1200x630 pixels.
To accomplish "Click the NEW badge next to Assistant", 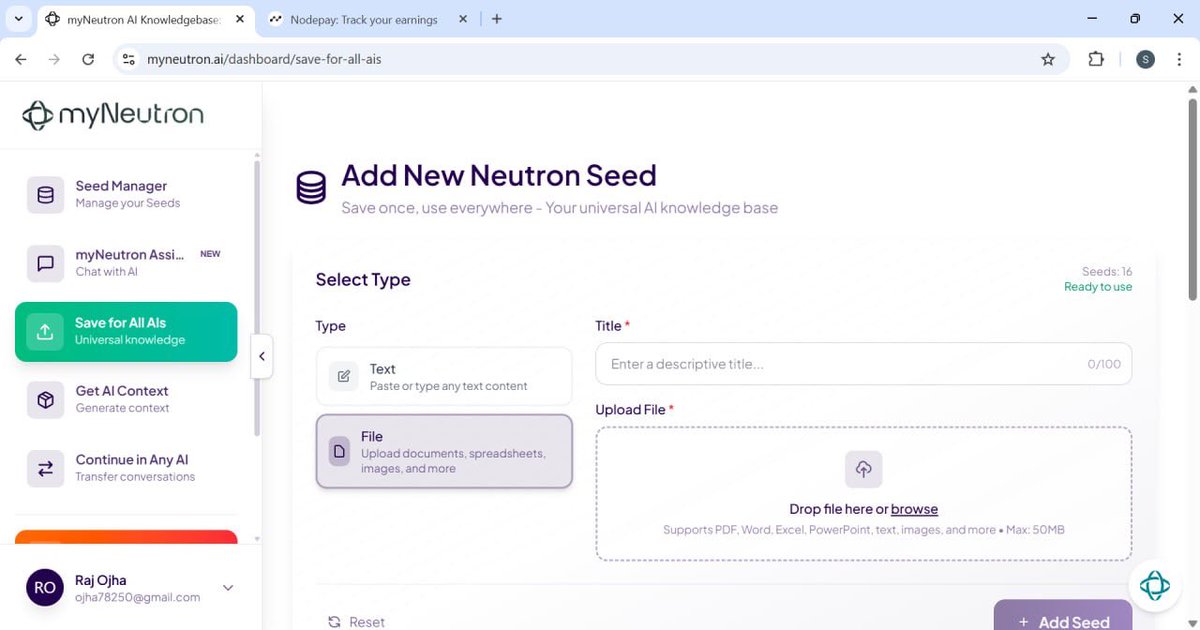I will coord(210,254).
